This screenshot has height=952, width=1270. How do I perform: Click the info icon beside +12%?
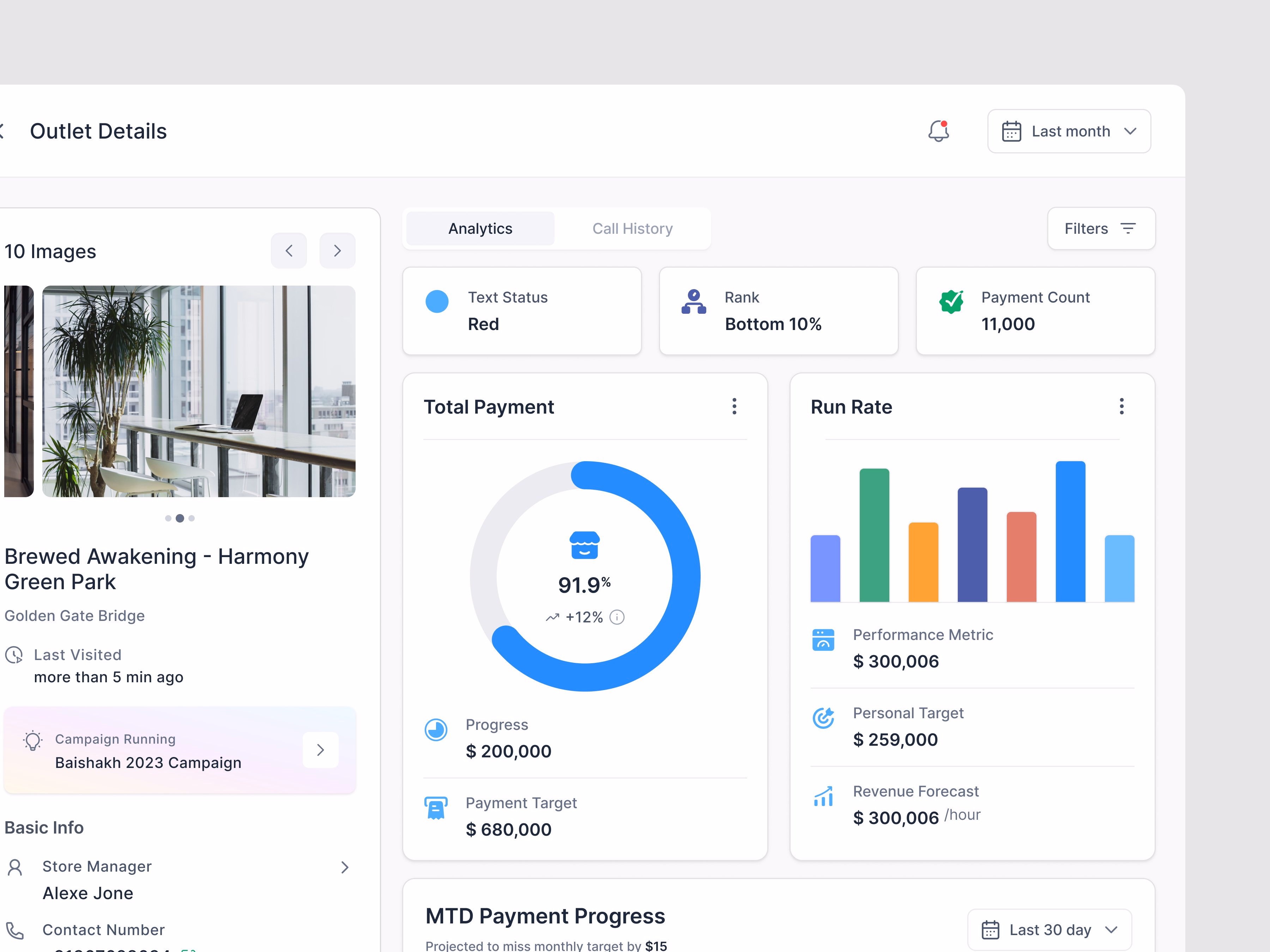[617, 617]
